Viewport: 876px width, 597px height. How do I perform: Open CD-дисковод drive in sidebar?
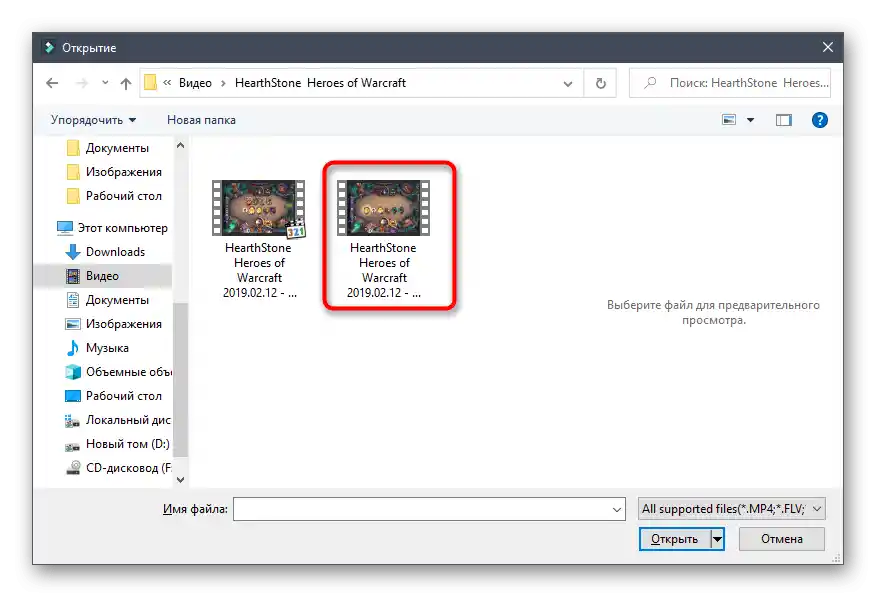tap(118, 468)
